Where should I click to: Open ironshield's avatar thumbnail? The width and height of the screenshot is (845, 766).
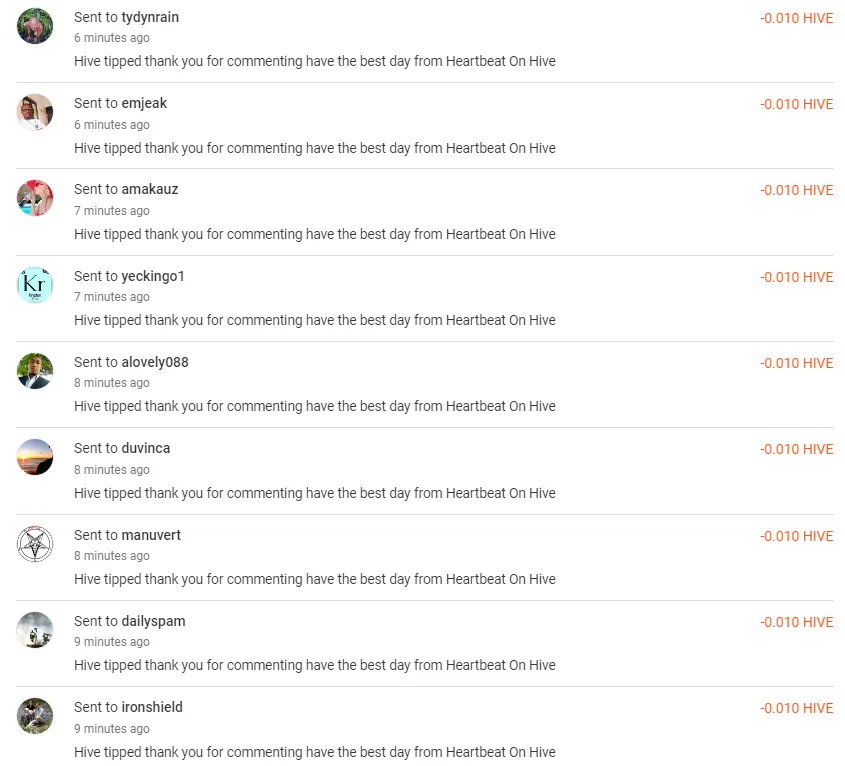(35, 717)
